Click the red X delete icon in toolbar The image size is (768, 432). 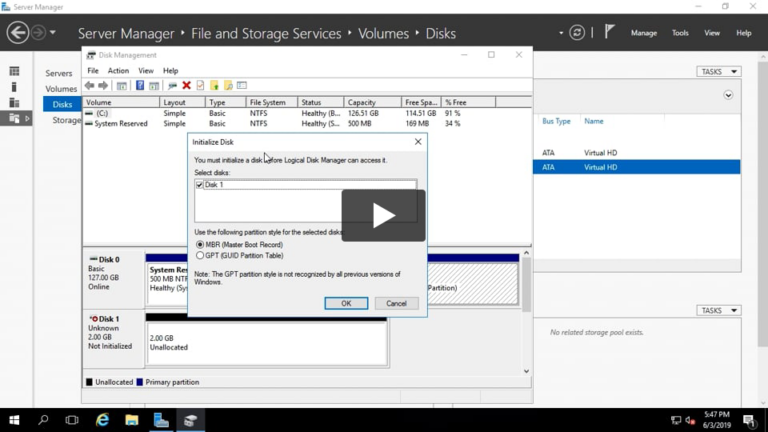click(x=186, y=86)
